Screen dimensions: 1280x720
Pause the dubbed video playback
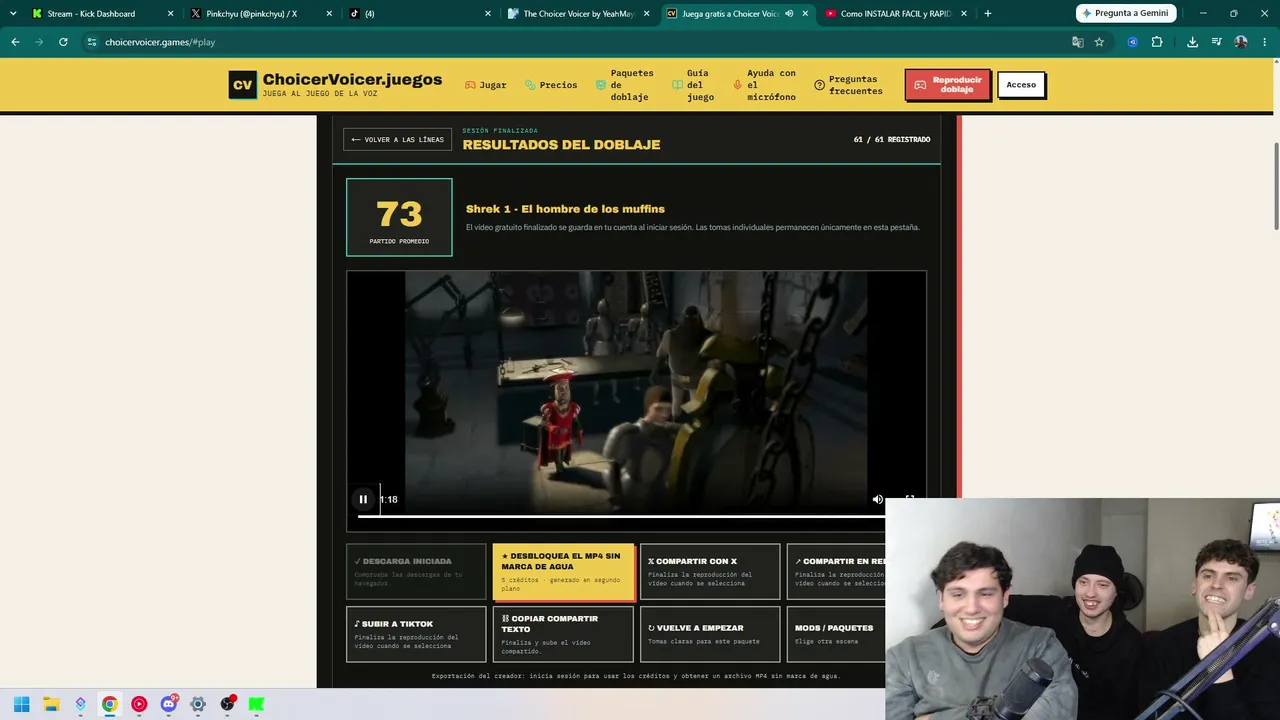[363, 499]
